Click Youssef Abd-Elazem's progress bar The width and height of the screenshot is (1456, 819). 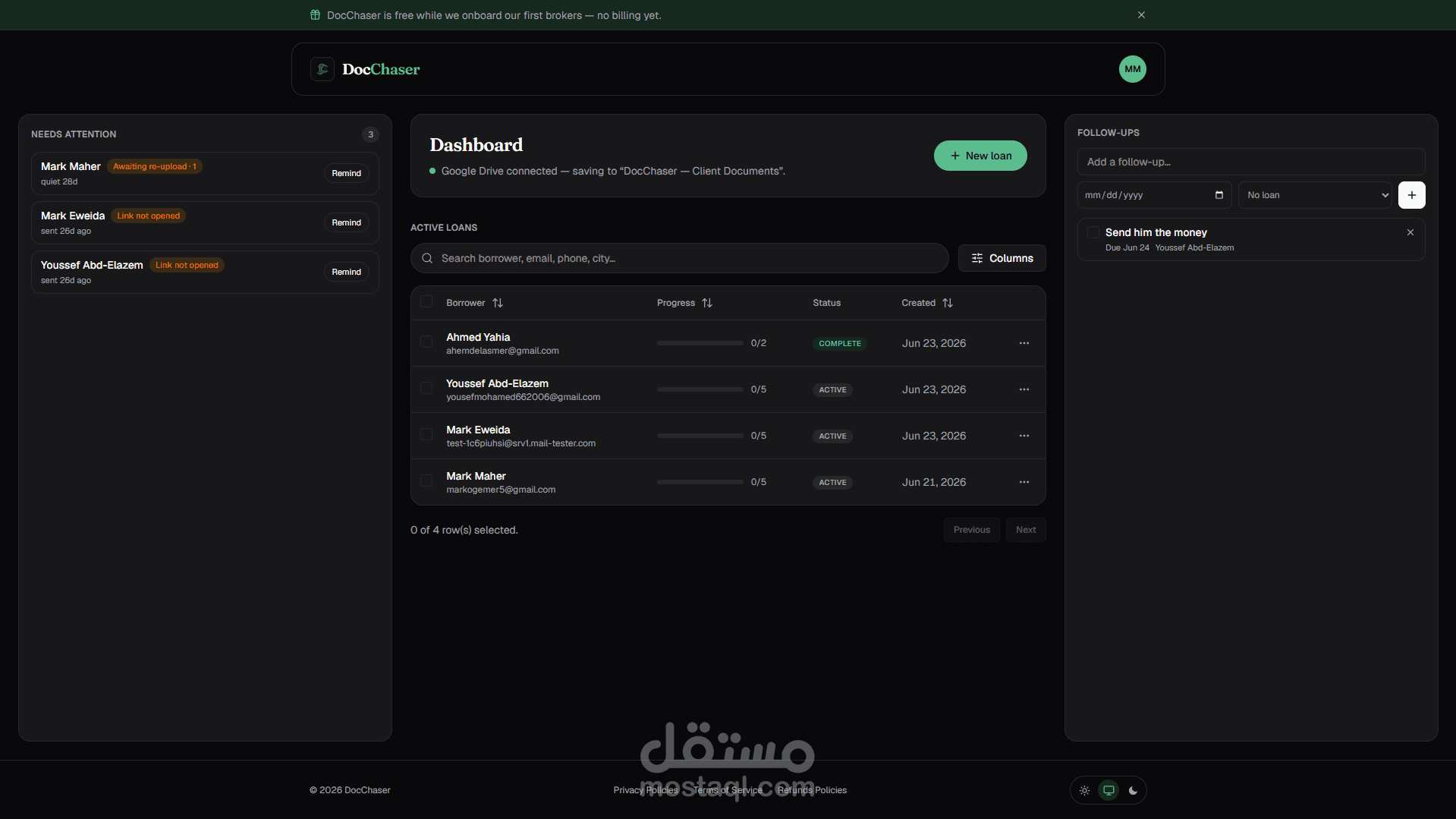(700, 389)
